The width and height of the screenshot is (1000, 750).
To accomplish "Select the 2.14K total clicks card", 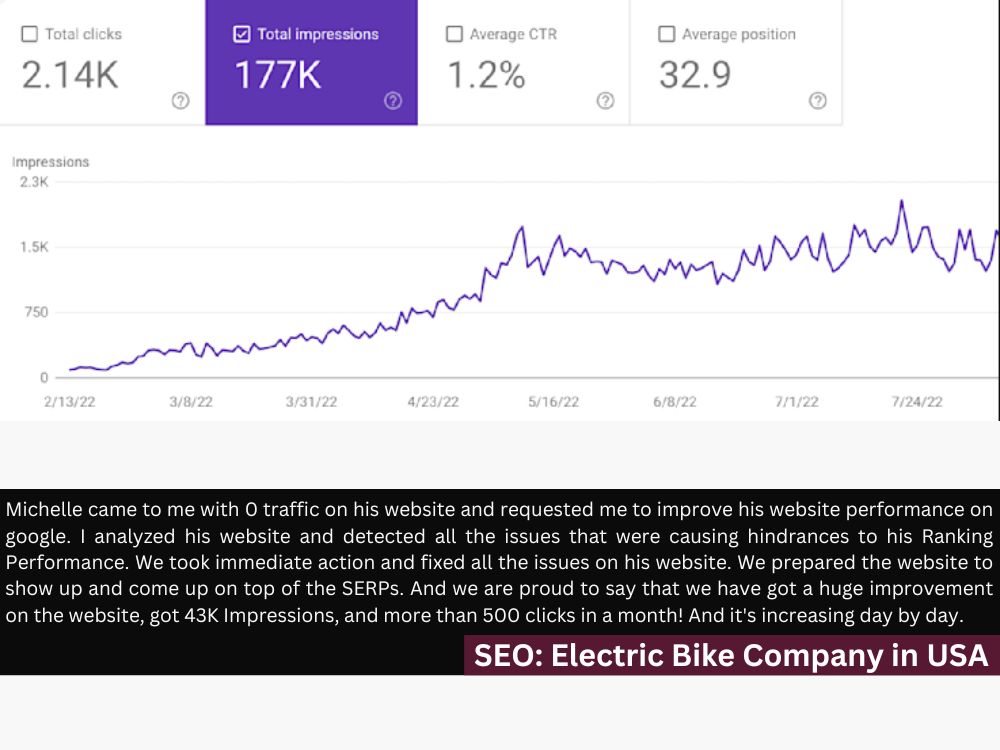I will [x=102, y=62].
